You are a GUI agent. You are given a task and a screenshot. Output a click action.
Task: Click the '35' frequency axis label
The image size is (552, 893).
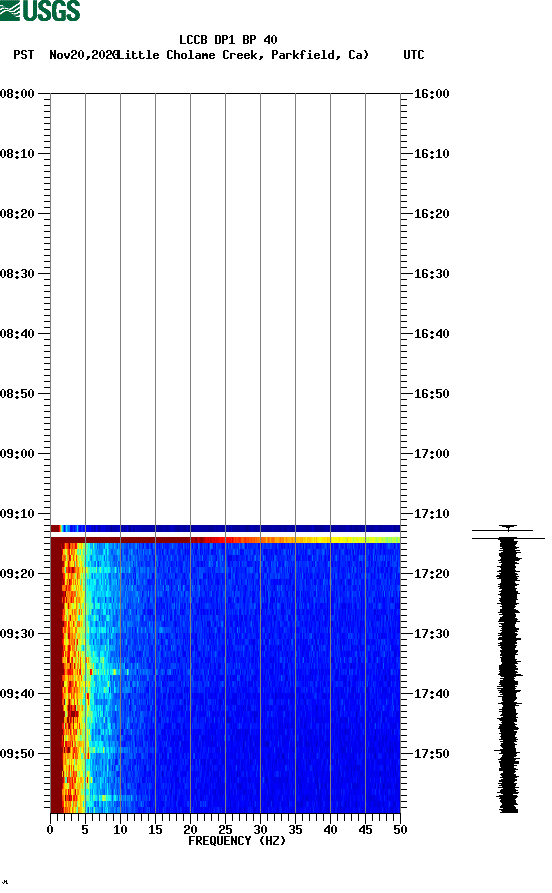295,830
